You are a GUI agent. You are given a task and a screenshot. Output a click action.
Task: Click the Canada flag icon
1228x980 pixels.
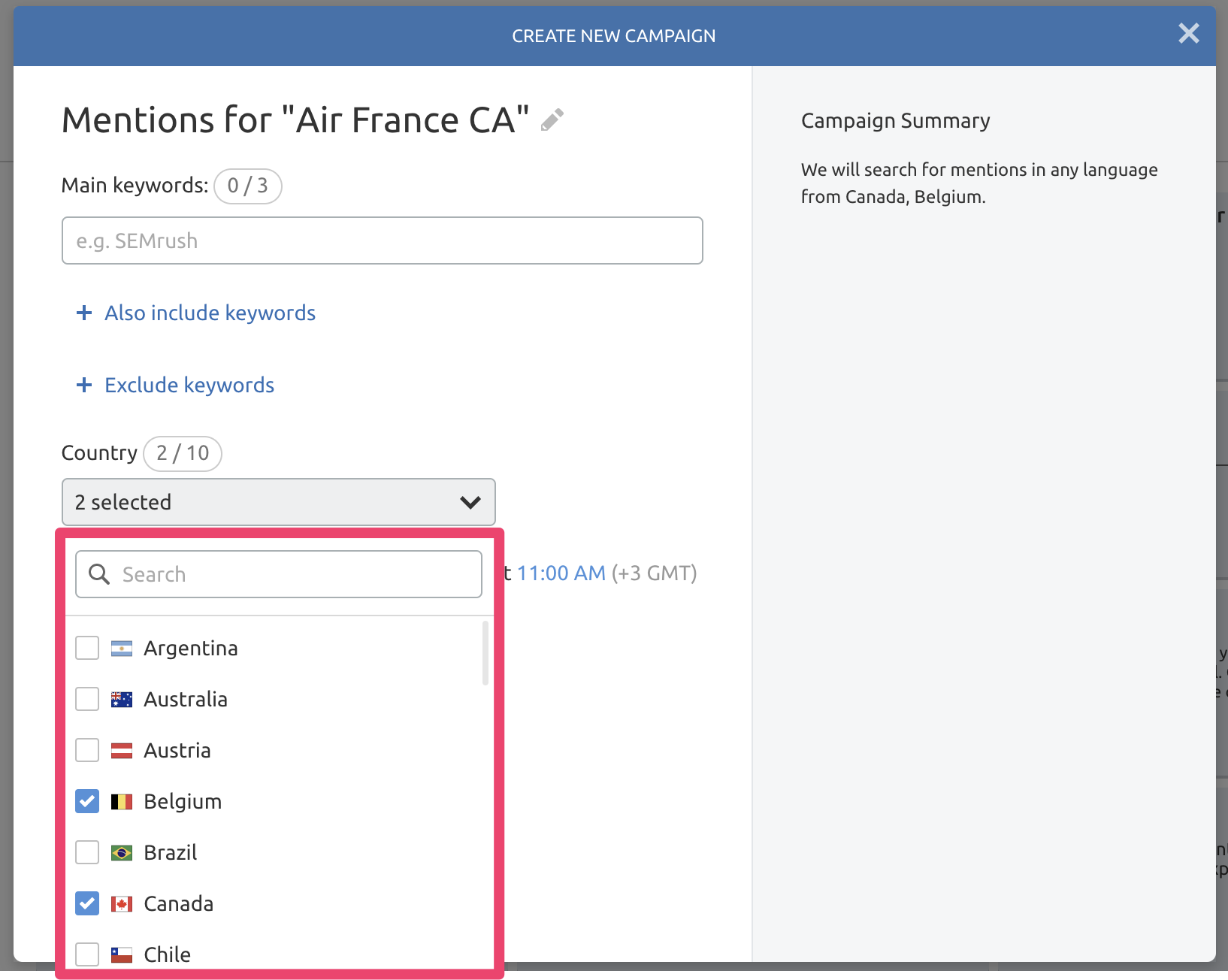pyautogui.click(x=122, y=903)
